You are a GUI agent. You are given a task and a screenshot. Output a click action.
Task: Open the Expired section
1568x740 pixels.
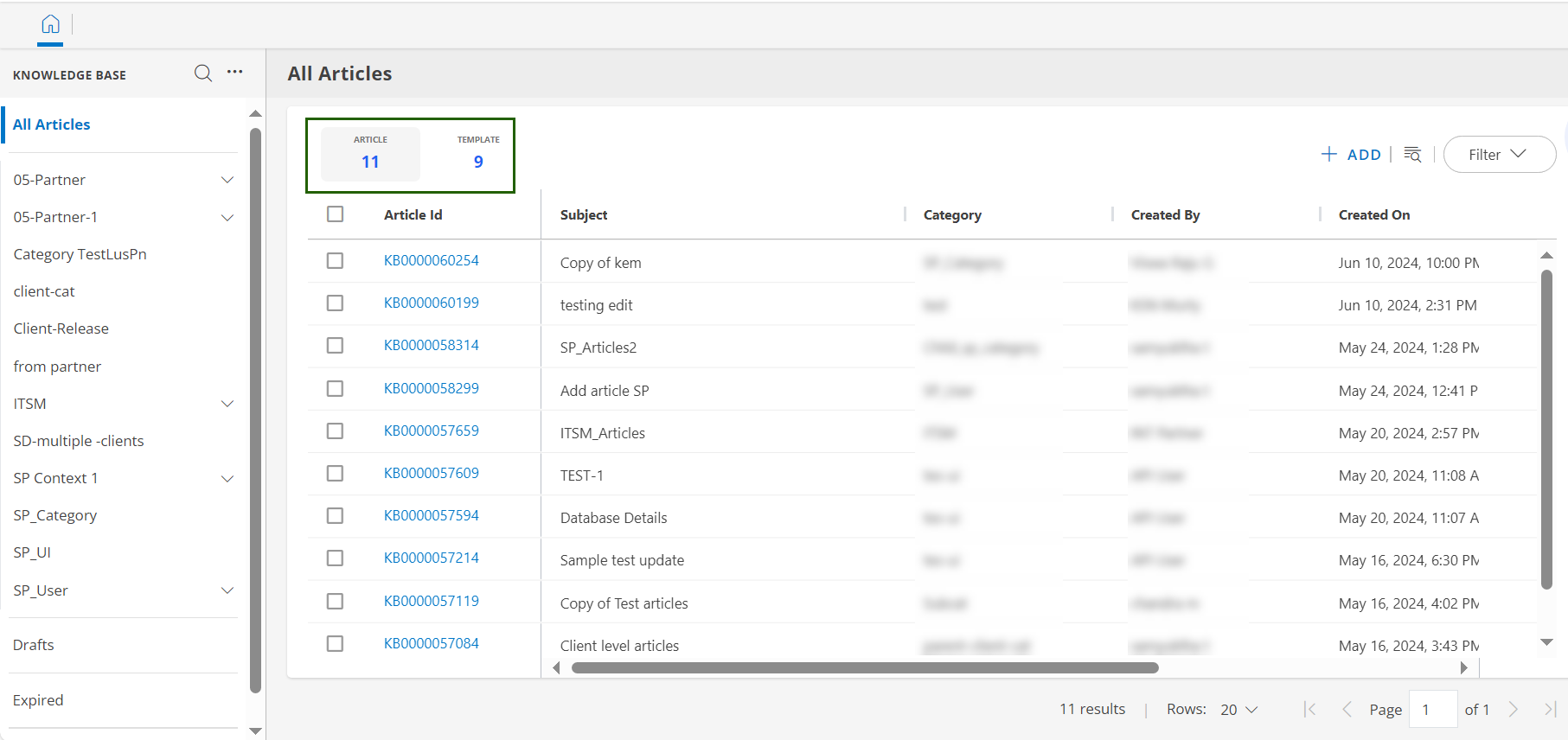point(38,700)
